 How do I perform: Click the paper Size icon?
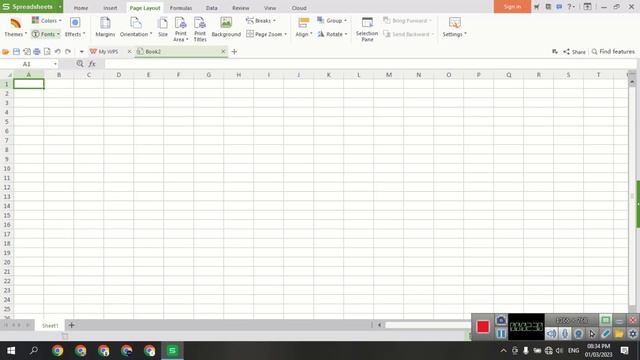coord(163,27)
